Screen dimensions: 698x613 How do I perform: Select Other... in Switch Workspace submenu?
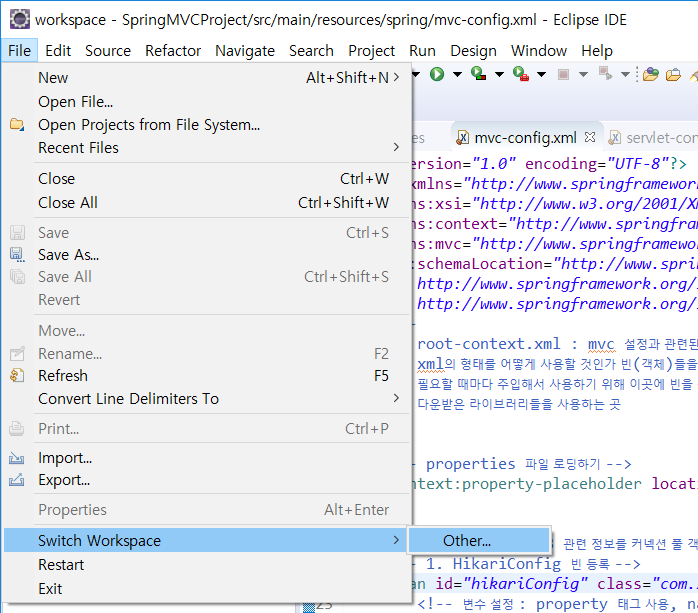(479, 540)
